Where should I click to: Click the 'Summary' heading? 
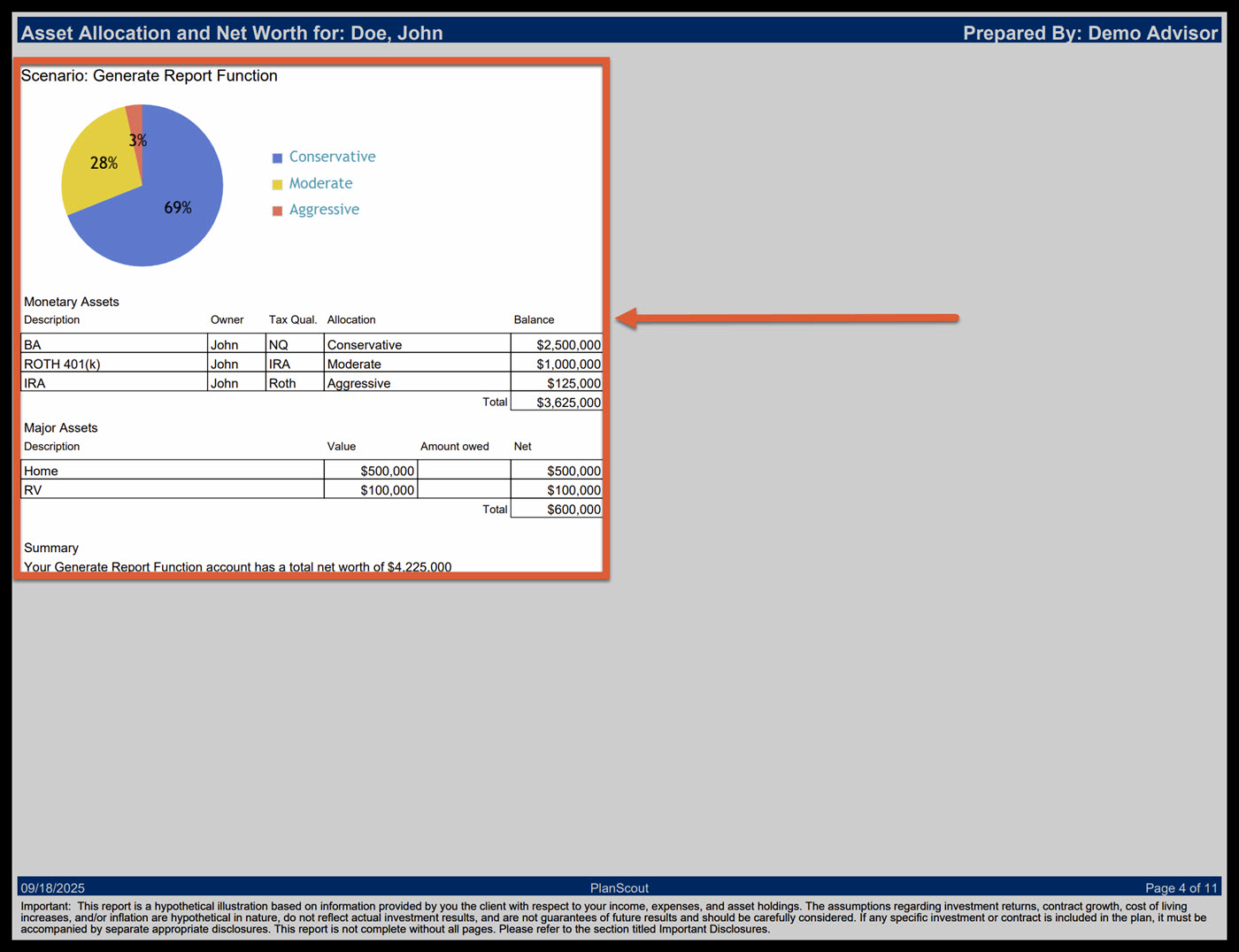point(51,548)
